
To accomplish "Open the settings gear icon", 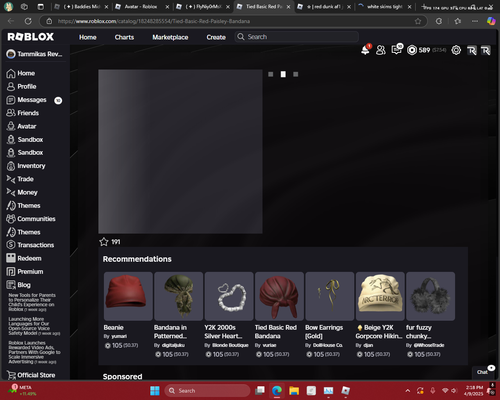I will pyautogui.click(x=456, y=50).
